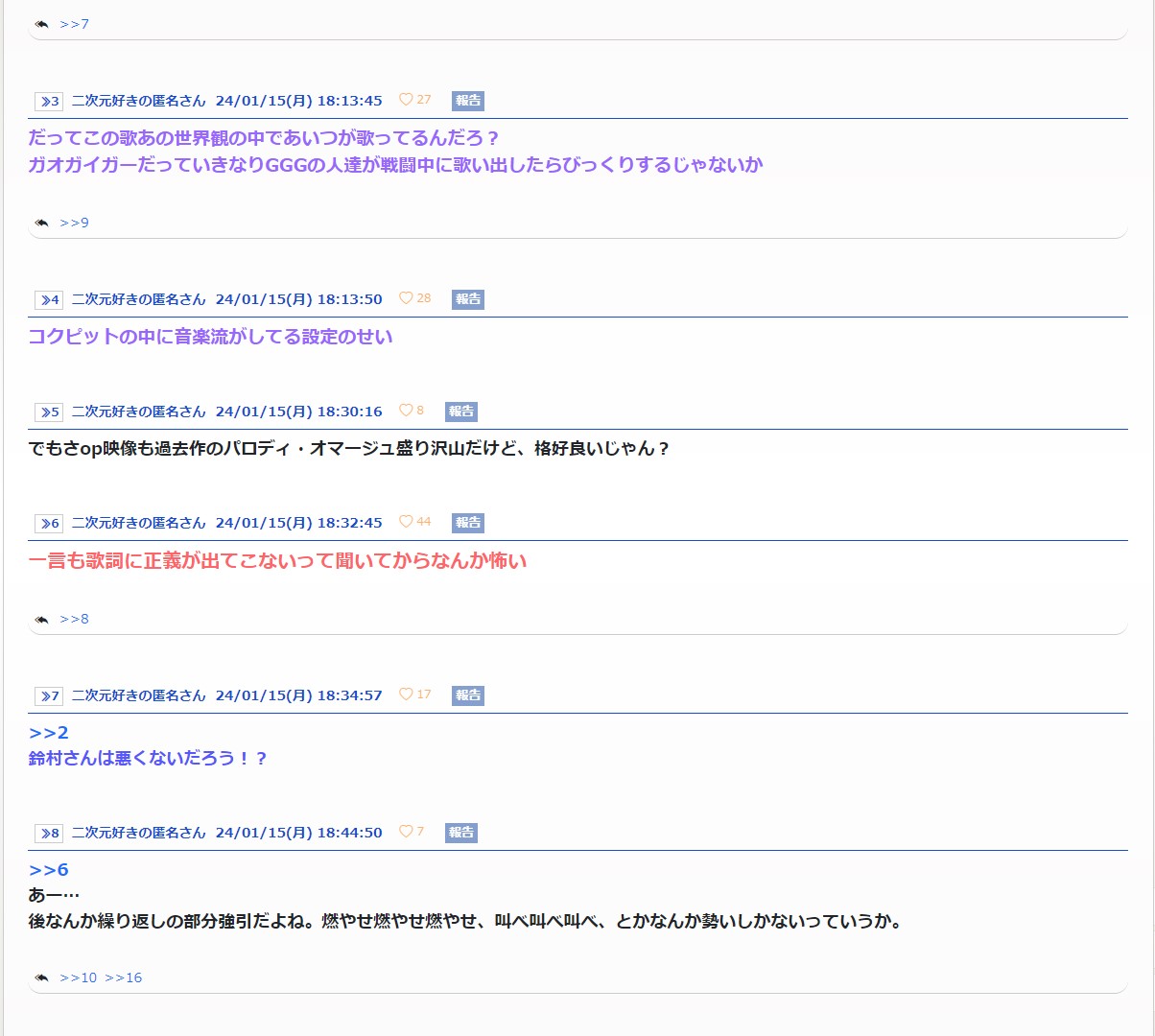Like post 6 with the heart icon

coord(406,522)
